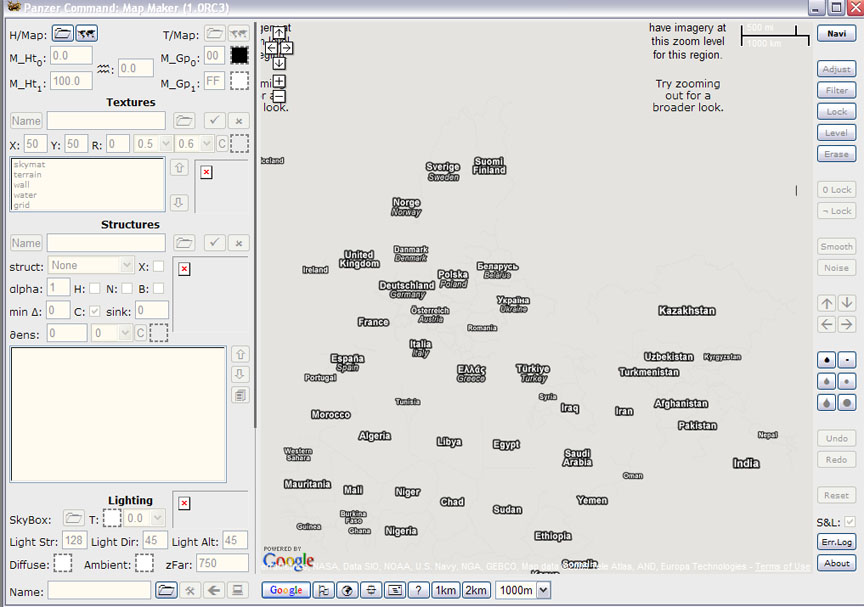Click the Light Str input field
The height and width of the screenshot is (607, 864).
point(74,540)
